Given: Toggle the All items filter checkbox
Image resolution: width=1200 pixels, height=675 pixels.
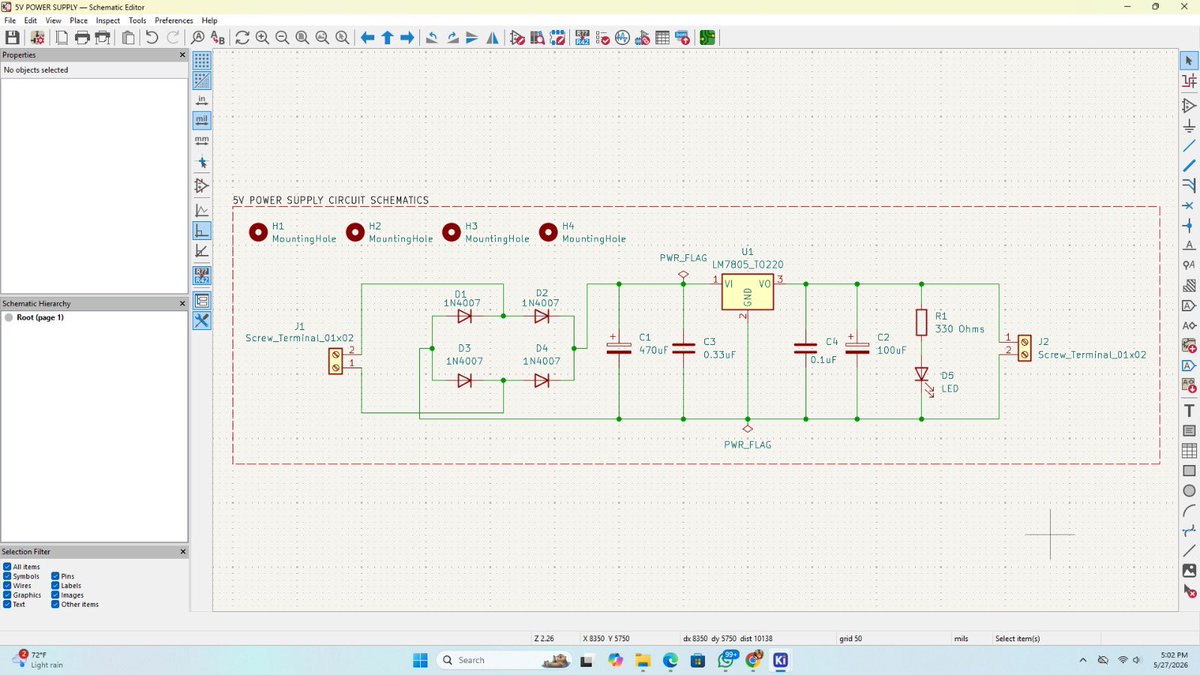Looking at the screenshot, I should point(7,567).
